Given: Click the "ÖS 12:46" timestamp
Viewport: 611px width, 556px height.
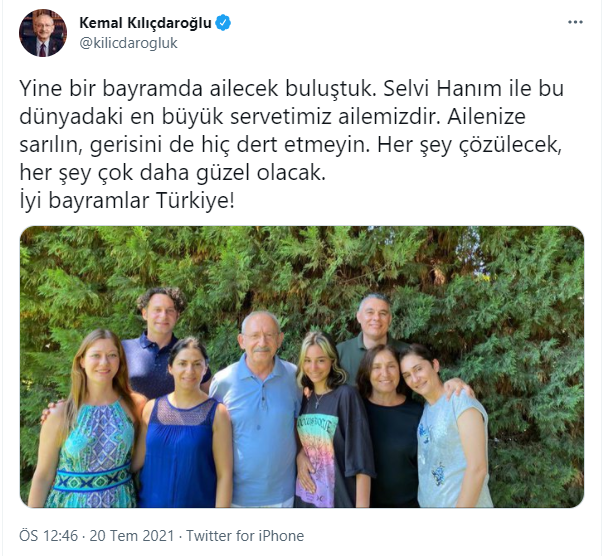Looking at the screenshot, I should 49,536.
